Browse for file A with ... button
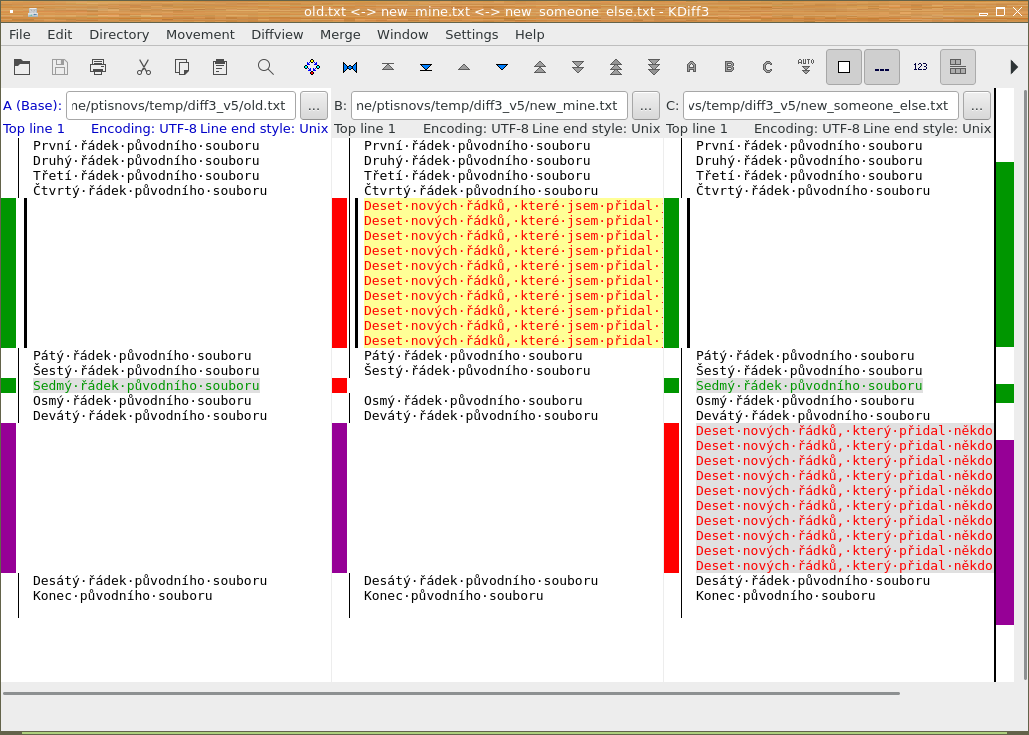 313,105
